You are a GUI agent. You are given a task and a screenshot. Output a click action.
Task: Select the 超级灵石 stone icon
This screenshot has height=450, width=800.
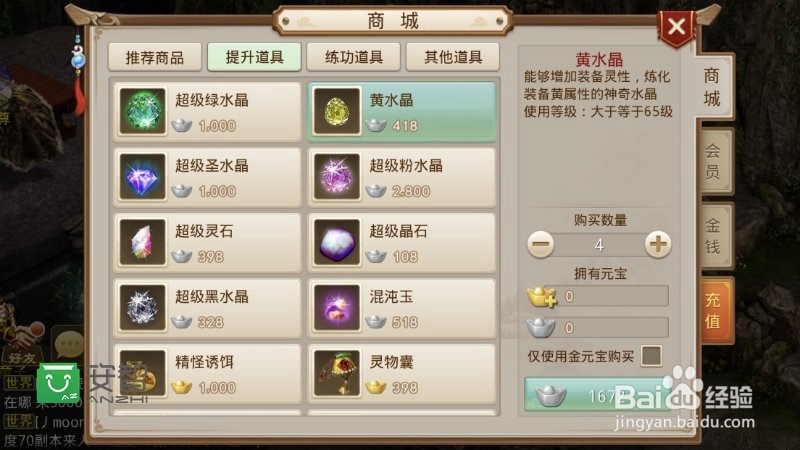143,242
